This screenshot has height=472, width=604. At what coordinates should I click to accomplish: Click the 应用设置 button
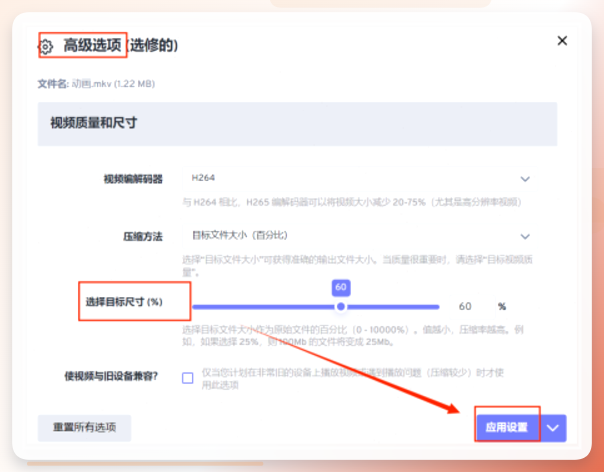click(507, 428)
